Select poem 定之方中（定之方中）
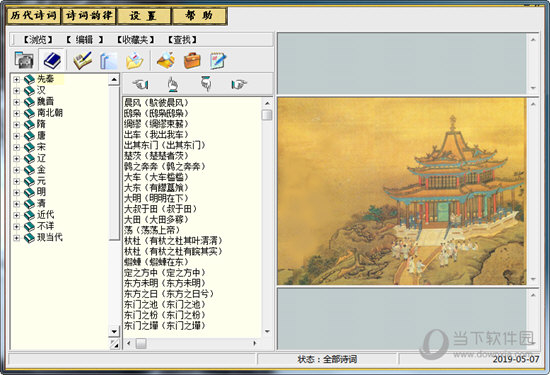The height and width of the screenshot is (375, 550). coord(165,273)
